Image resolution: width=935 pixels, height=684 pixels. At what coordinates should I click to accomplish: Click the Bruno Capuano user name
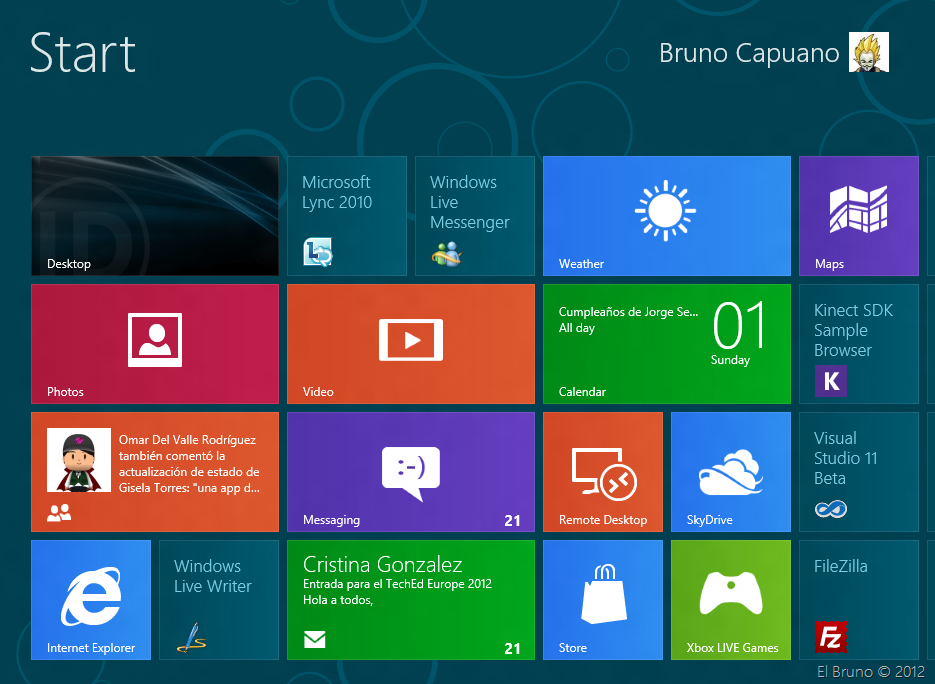[749, 53]
